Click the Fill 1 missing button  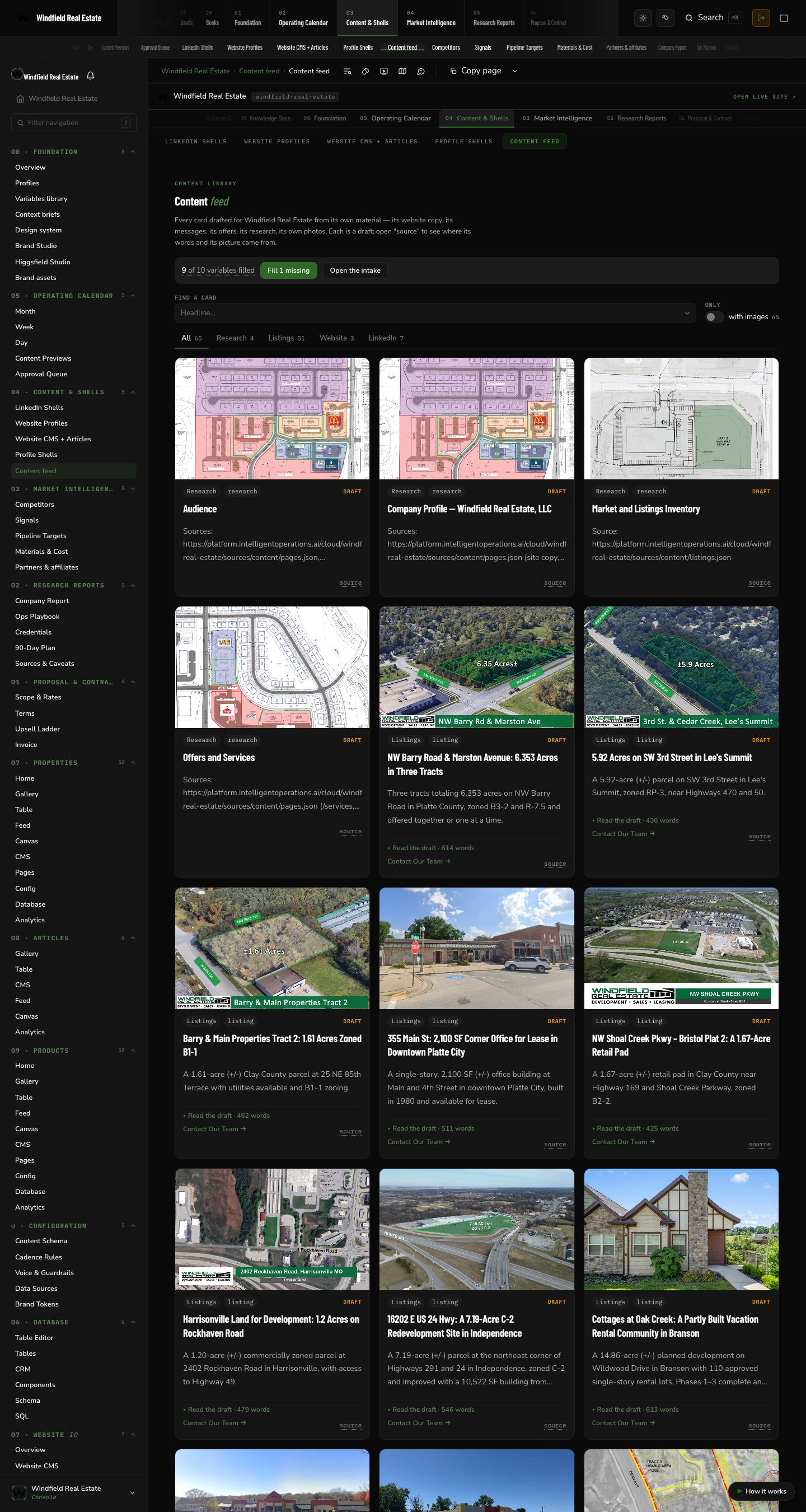click(289, 270)
